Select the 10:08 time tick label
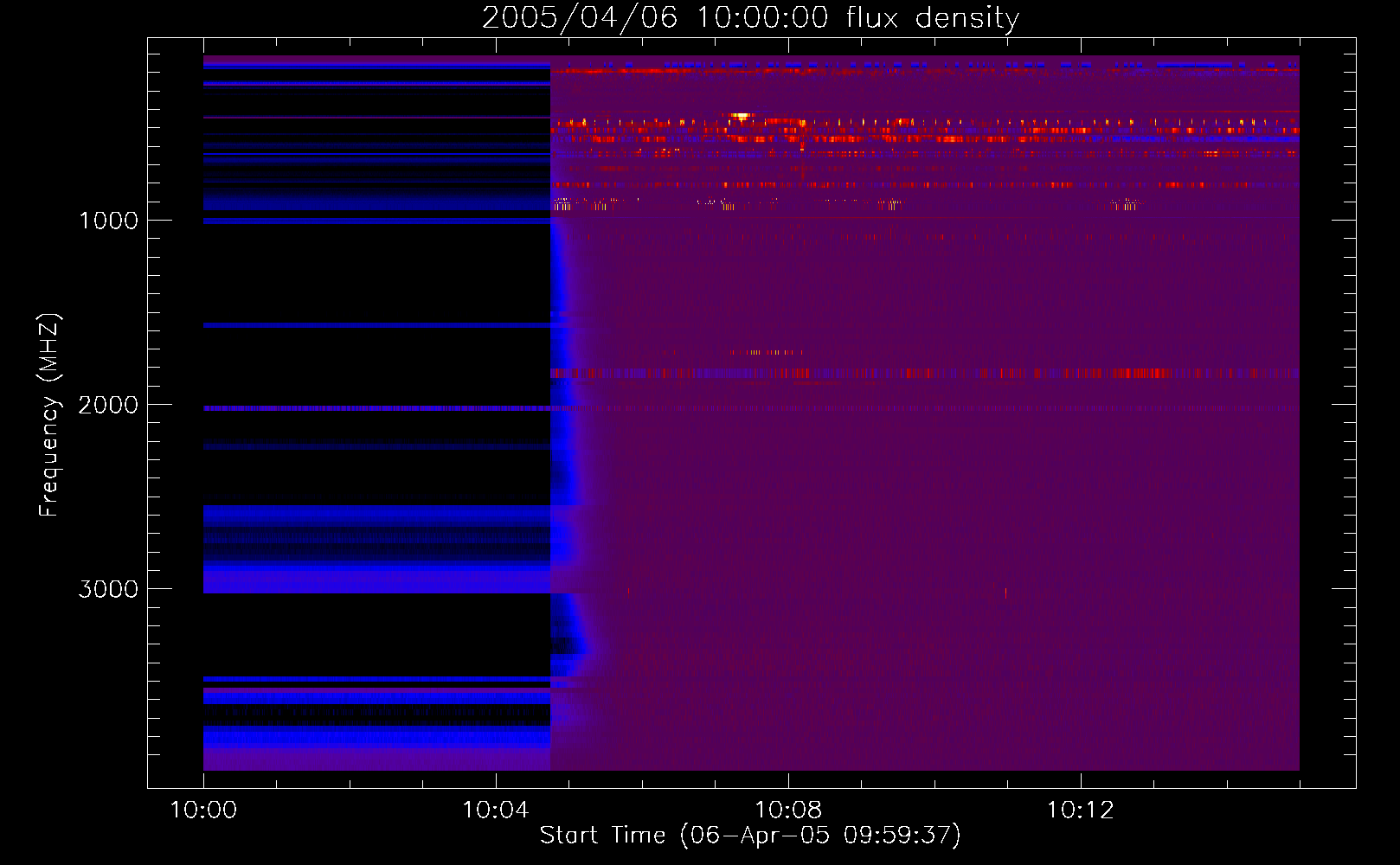 787,811
